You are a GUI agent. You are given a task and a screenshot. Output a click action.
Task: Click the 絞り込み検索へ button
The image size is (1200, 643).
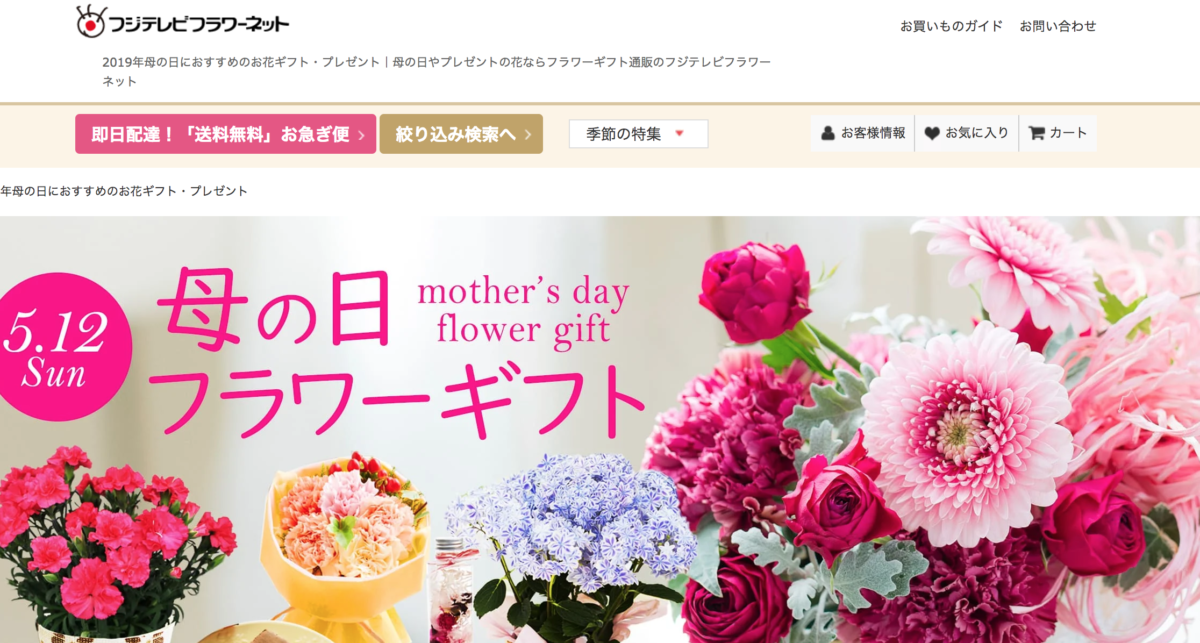click(x=461, y=134)
